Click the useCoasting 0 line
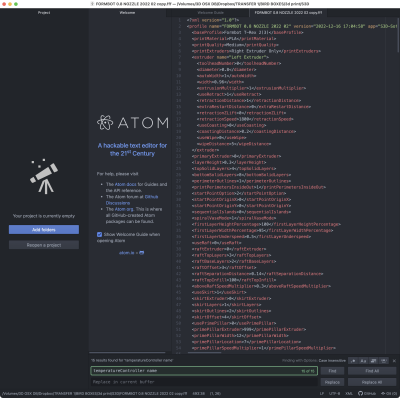This screenshot has height=398, width=400. 231,125
